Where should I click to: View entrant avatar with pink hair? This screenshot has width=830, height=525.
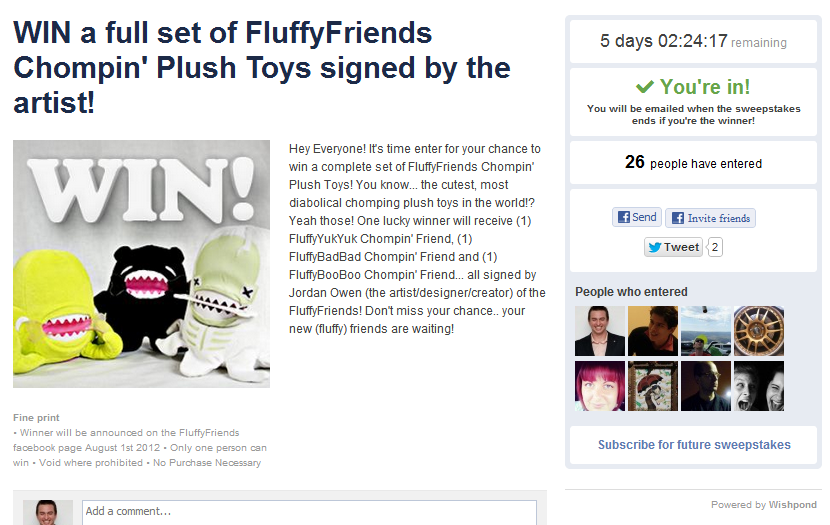(600, 386)
